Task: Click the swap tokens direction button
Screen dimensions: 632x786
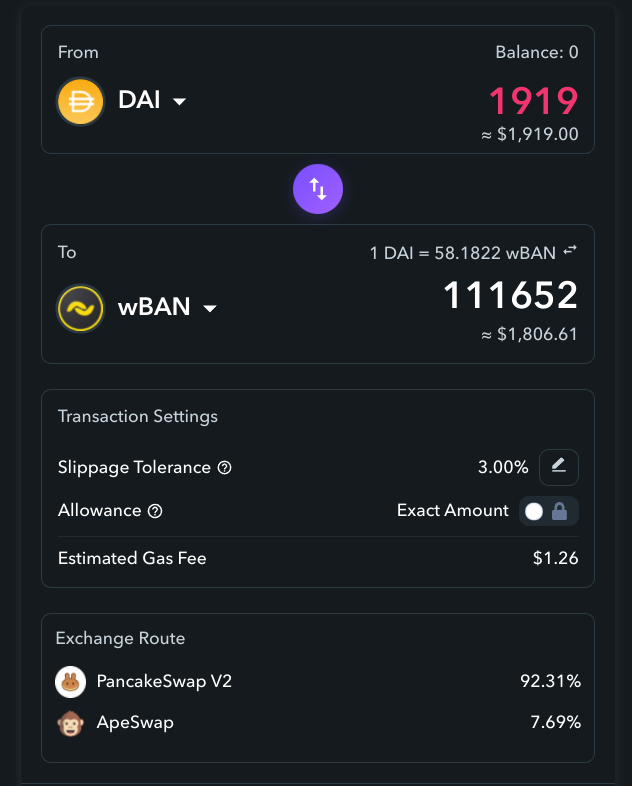Action: click(318, 189)
